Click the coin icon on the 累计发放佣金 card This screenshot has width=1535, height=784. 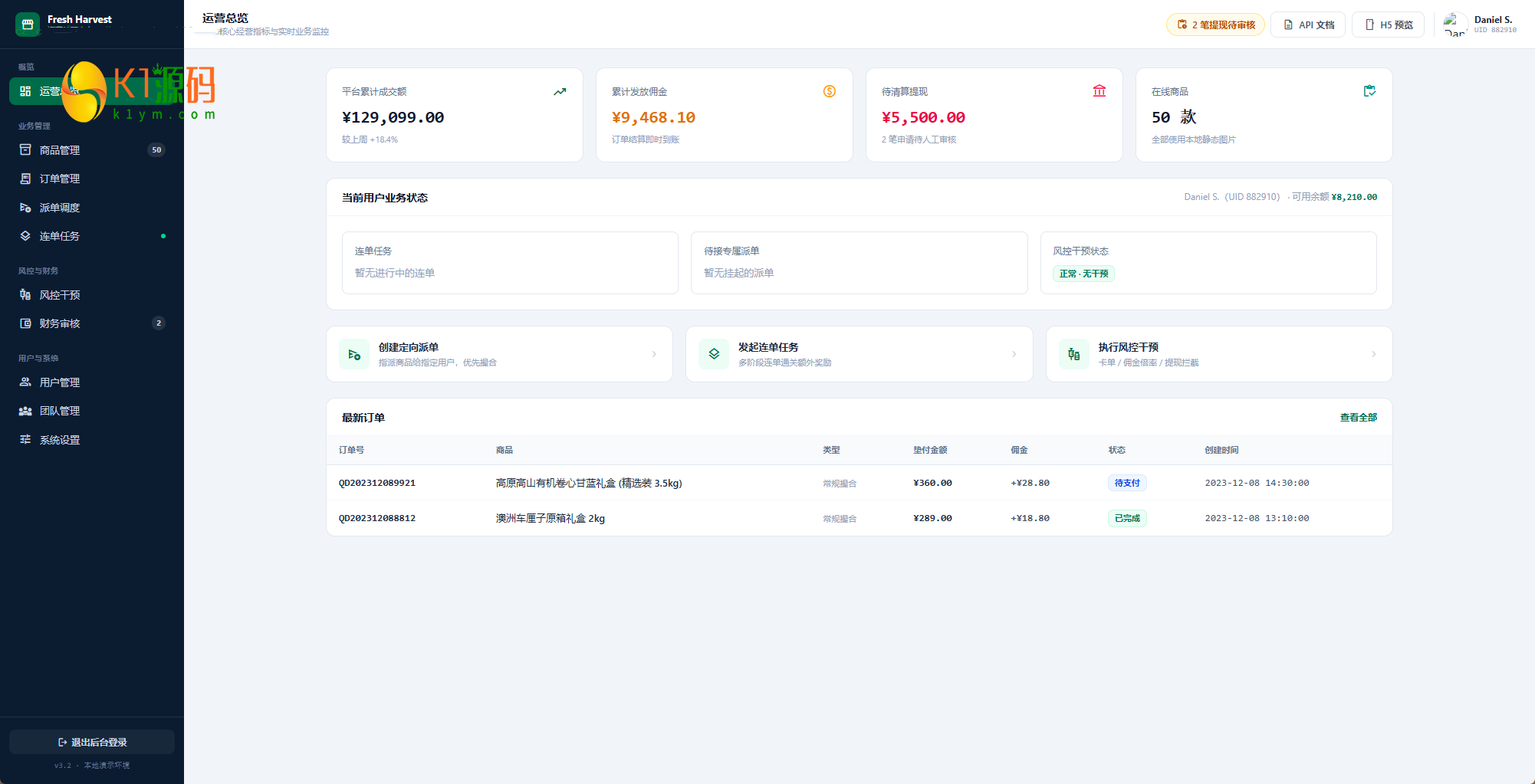(830, 91)
